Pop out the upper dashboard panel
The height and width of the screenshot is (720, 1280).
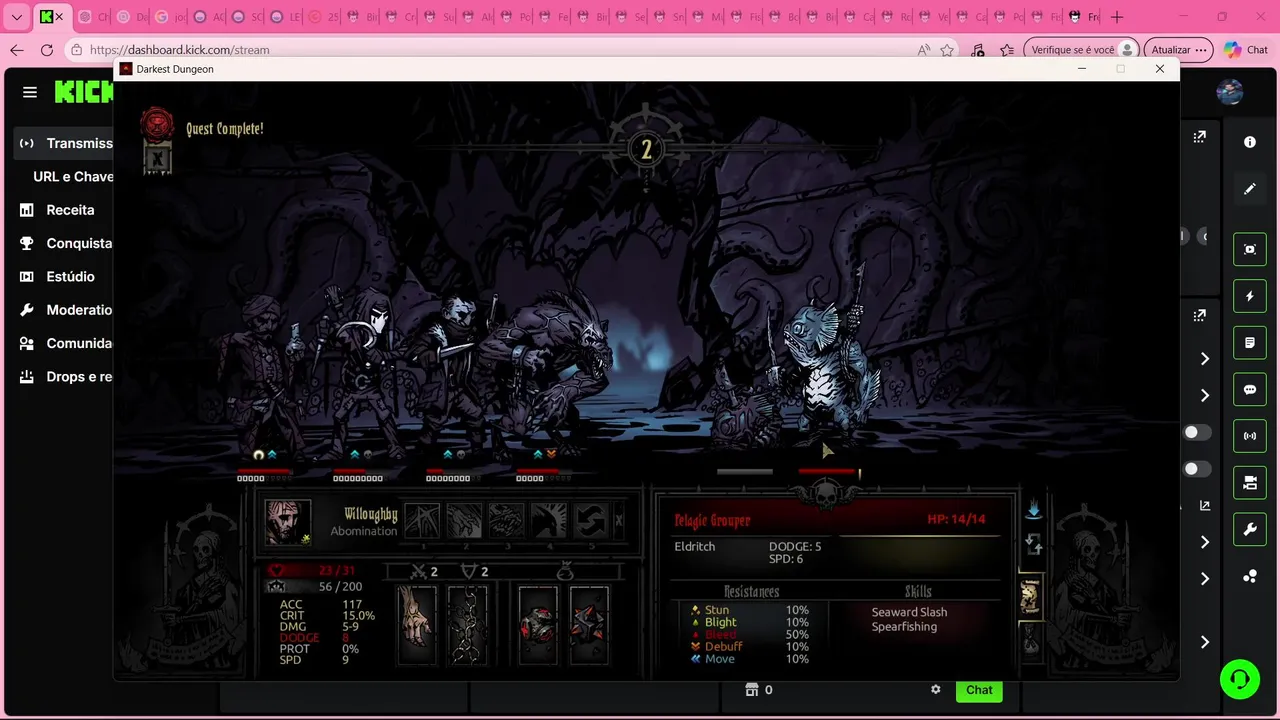click(1200, 137)
